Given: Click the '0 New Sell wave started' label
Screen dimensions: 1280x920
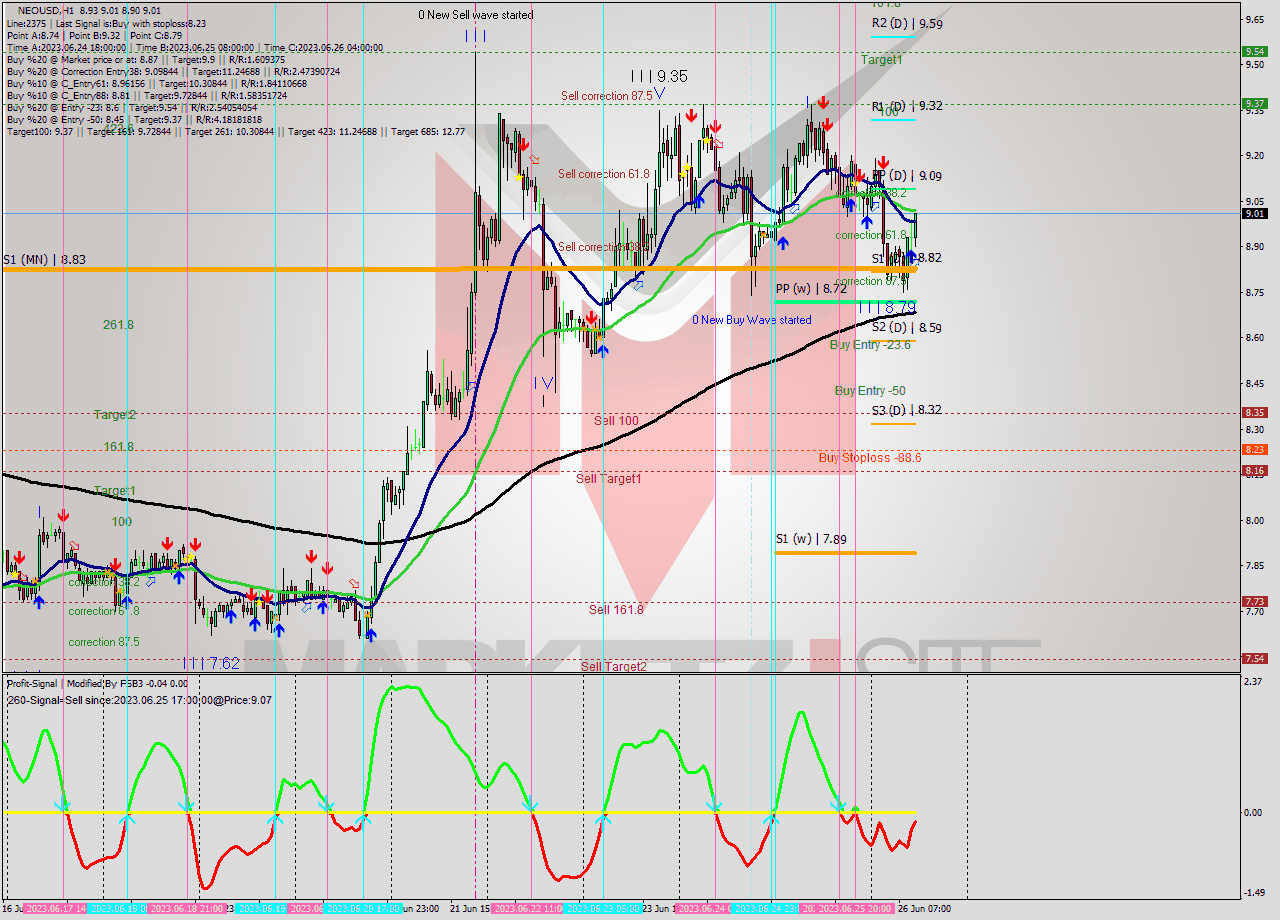Looking at the screenshot, I should (x=476, y=15).
